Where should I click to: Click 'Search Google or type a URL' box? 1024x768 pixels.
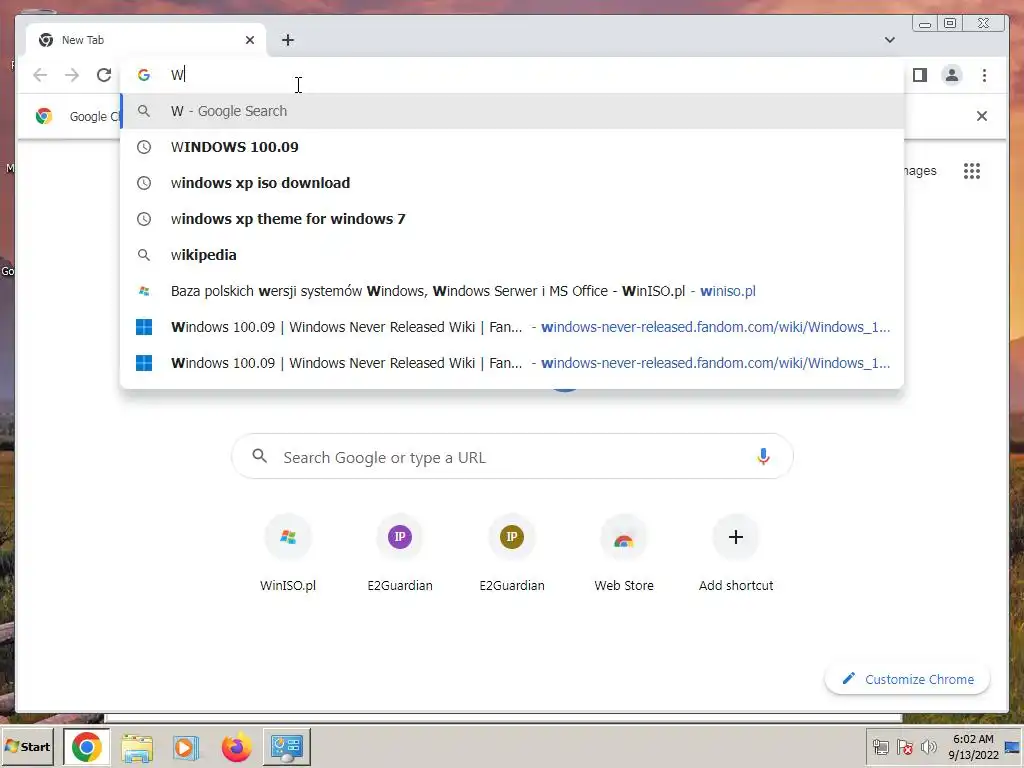coord(512,456)
